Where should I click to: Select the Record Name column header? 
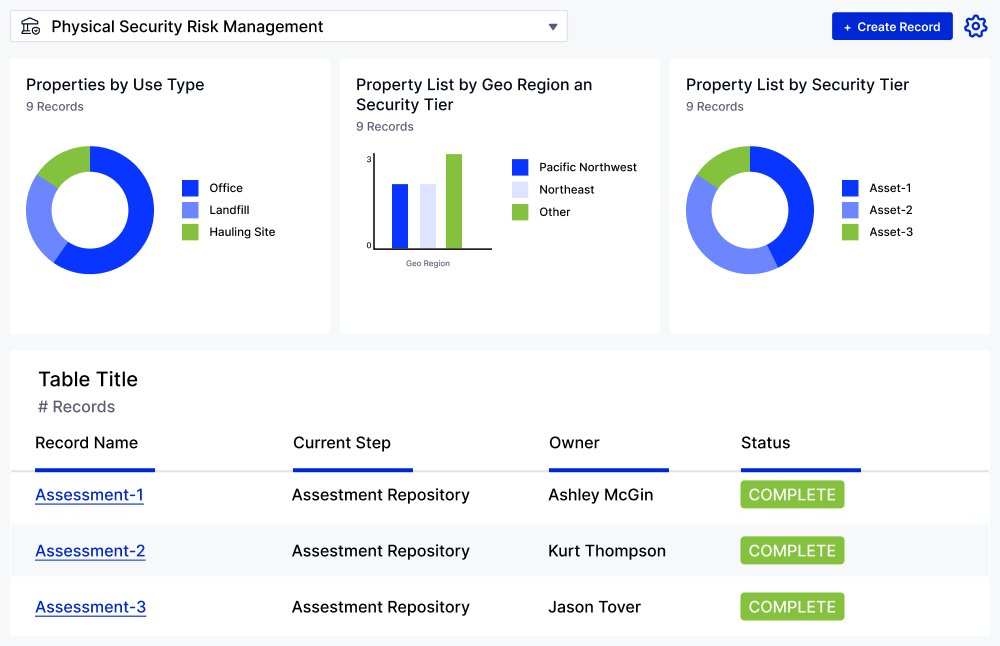(x=87, y=443)
